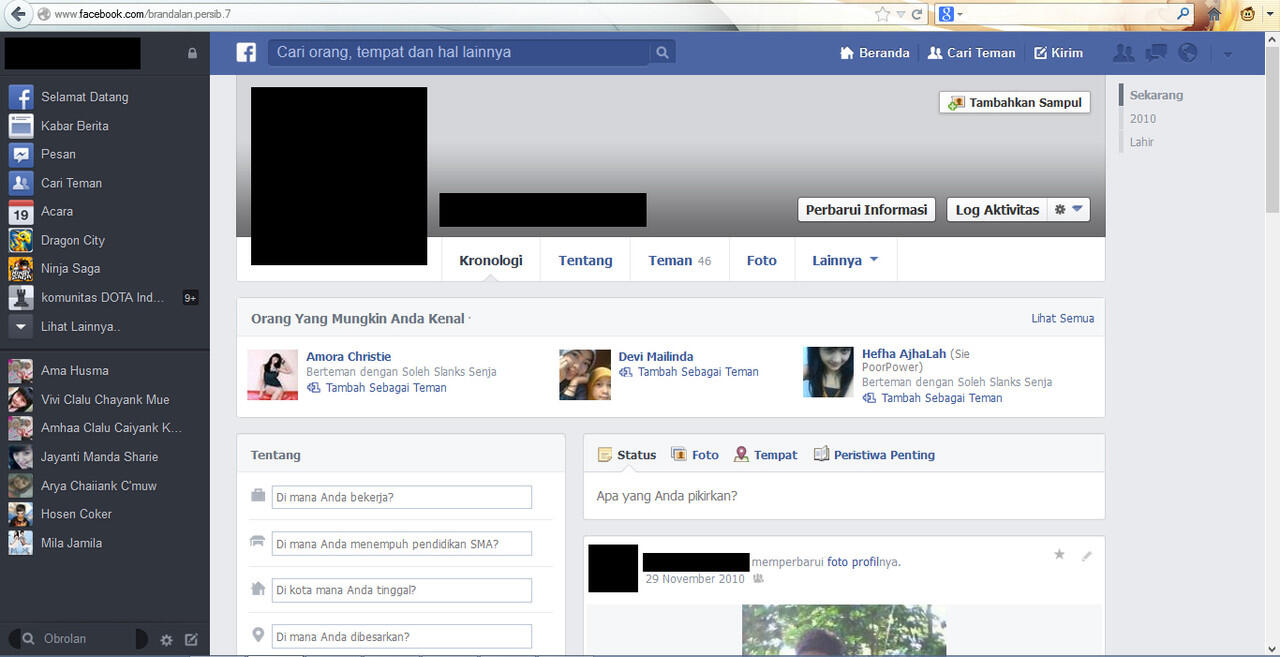Click the current city input field
Viewport: 1280px width, 657px height.
tap(402, 590)
